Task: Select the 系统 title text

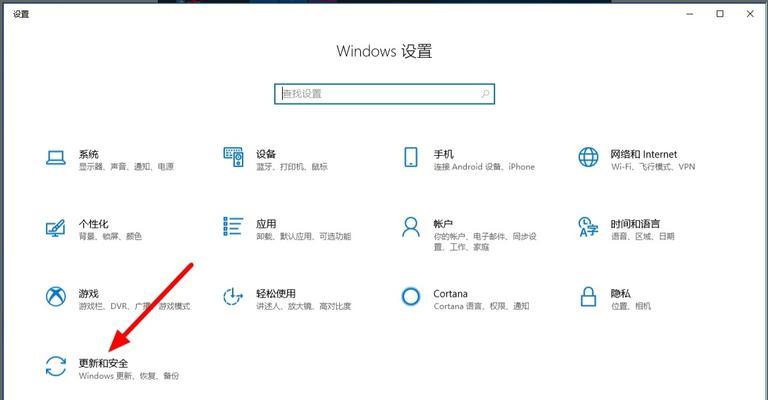Action: [x=89, y=154]
